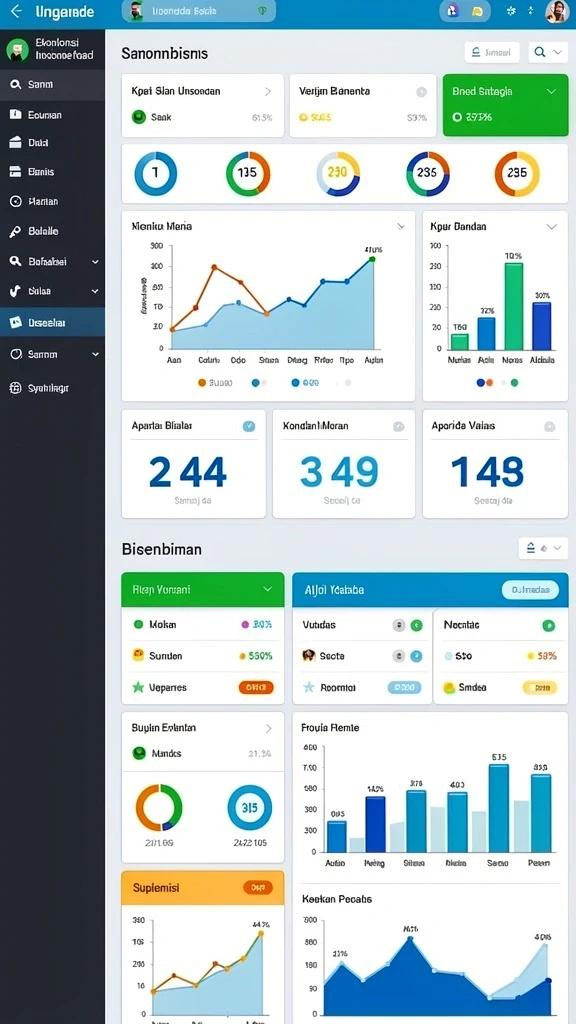Expand the Bofaabai sidebar submenu chevron
The image size is (576, 1024).
click(95, 262)
